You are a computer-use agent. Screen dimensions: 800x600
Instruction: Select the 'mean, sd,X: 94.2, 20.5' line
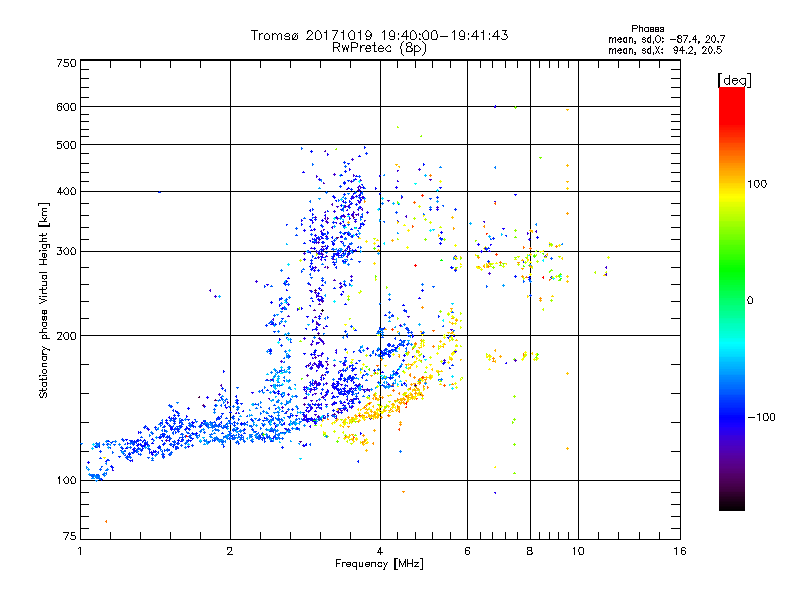click(665, 50)
